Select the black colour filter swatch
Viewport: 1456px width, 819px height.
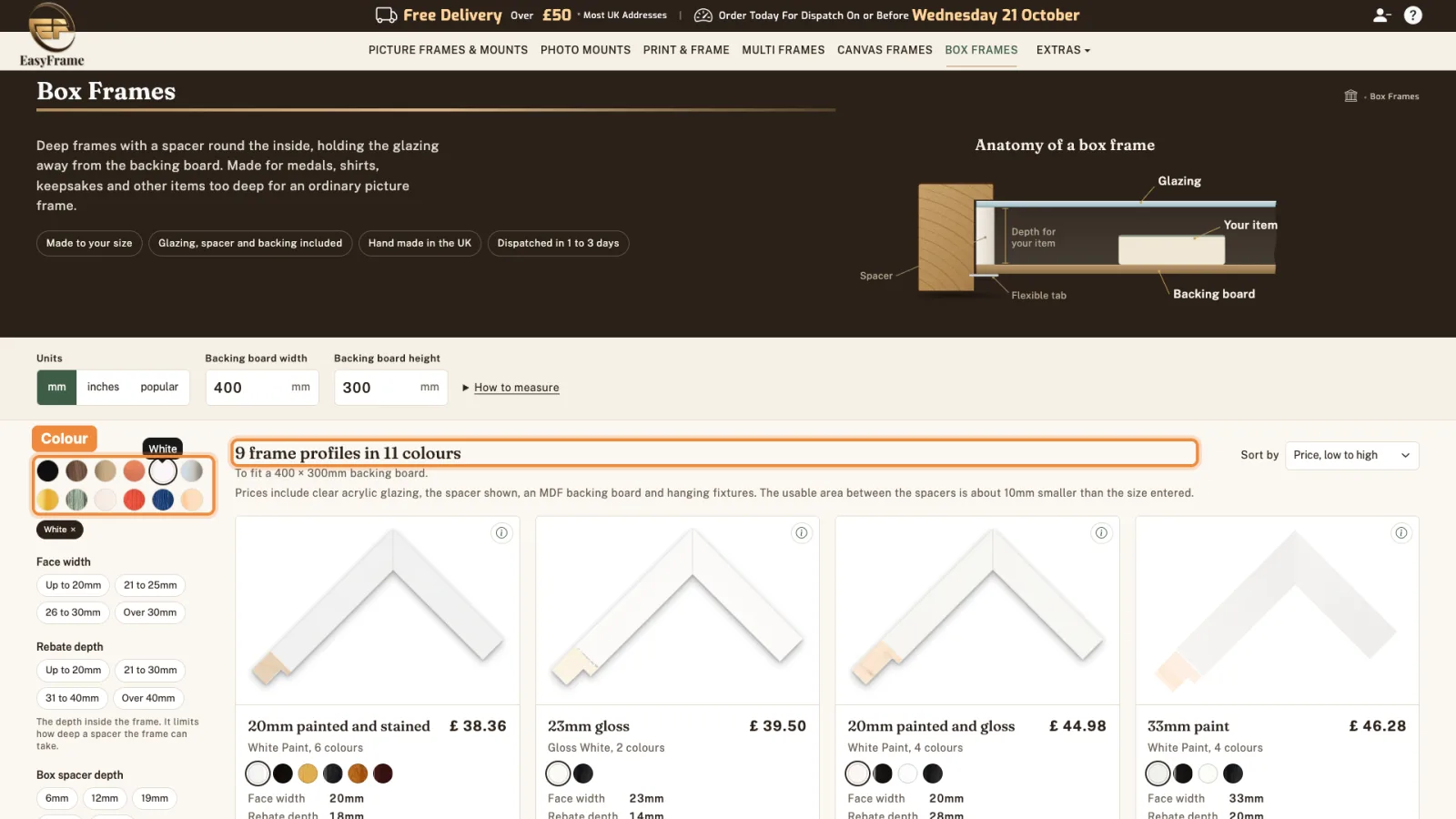click(48, 470)
